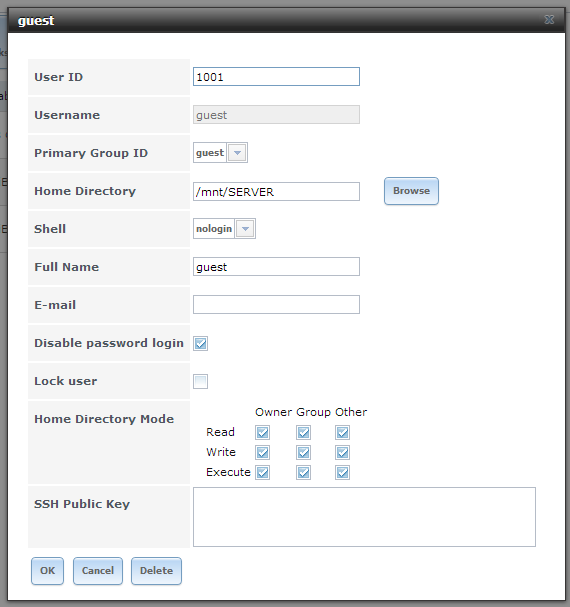
Task: Toggle the Group Read permission checkbox
Action: pos(304,432)
